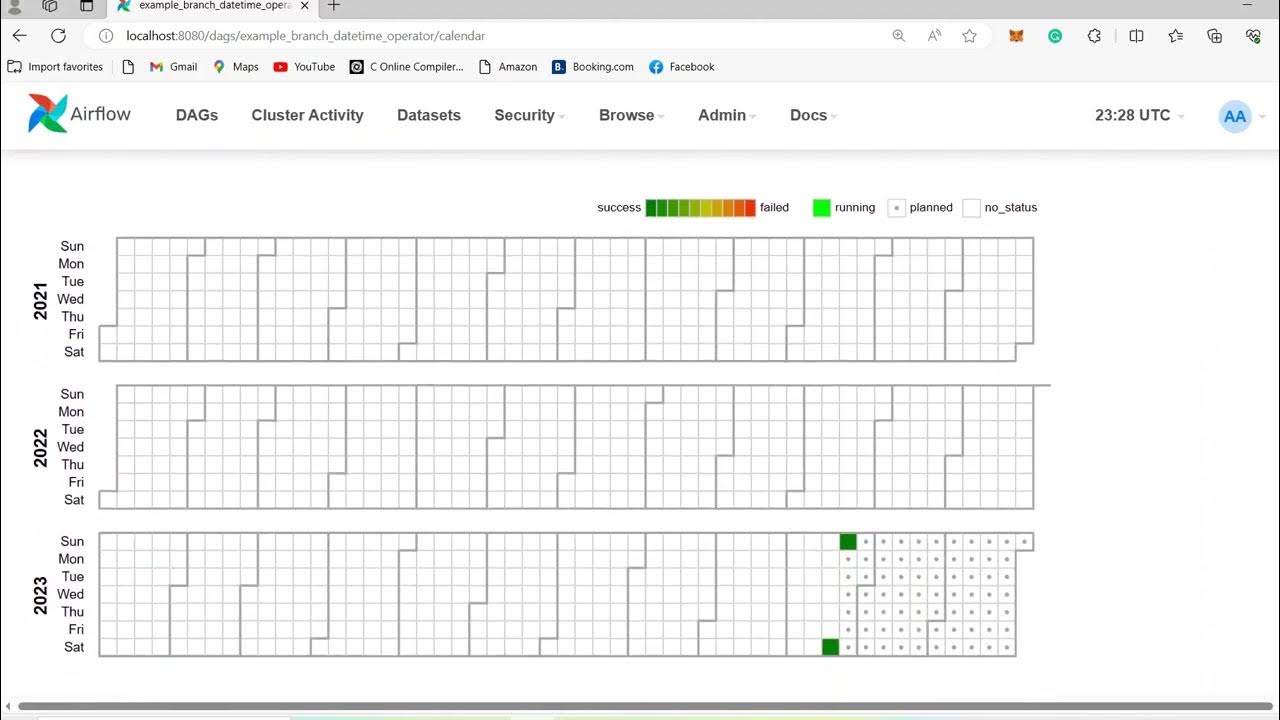The height and width of the screenshot is (720, 1280).
Task: Open the Gmail bookmark
Action: (x=173, y=67)
